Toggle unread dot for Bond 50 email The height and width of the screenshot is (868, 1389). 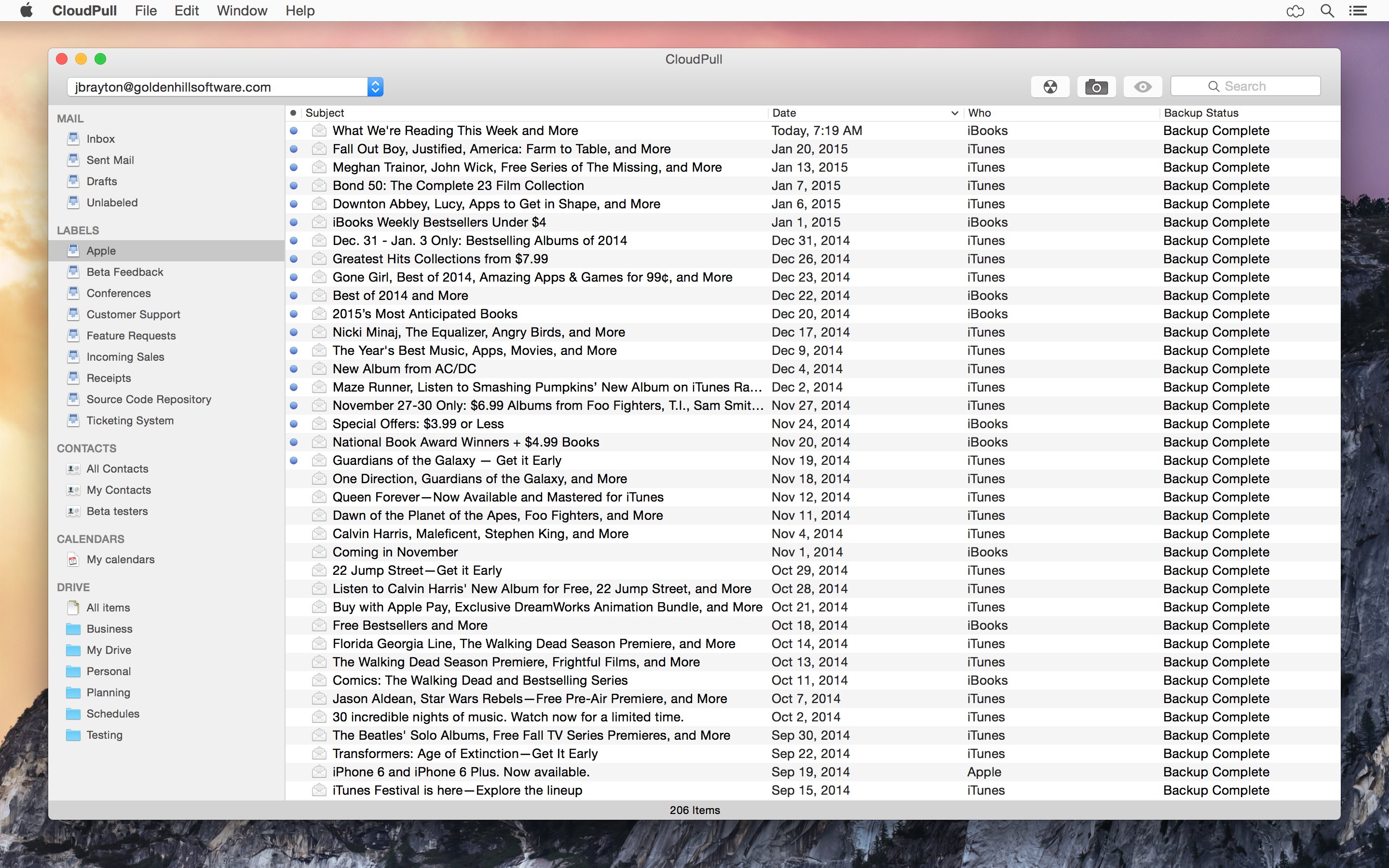[294, 186]
